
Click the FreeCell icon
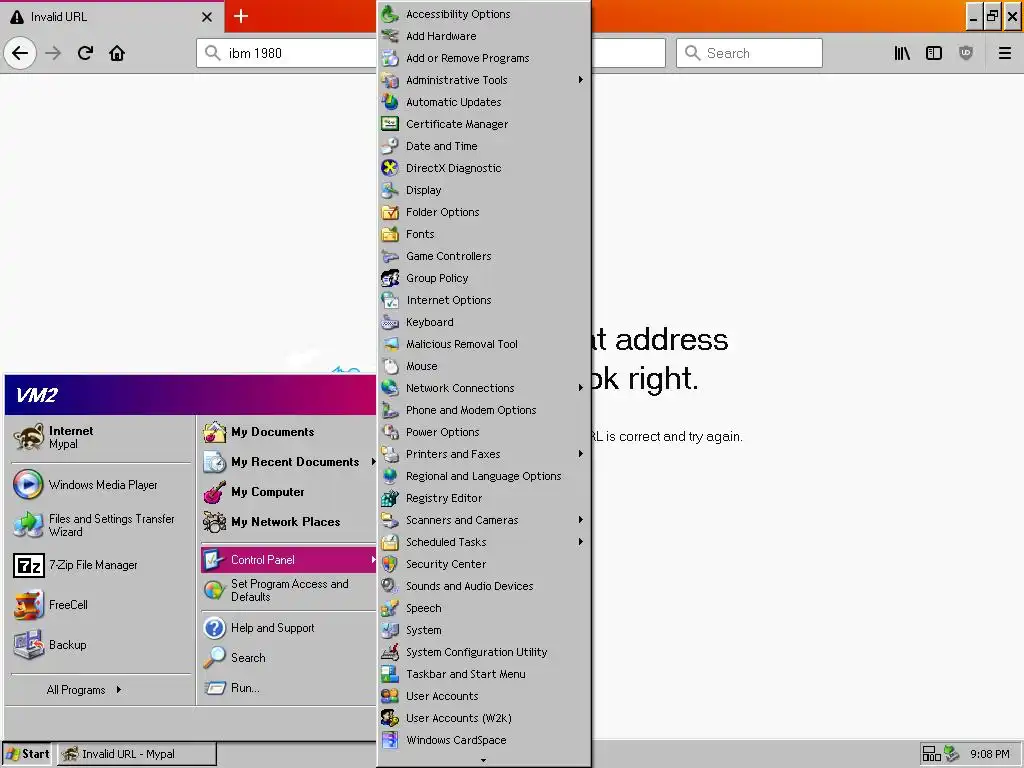click(29, 605)
